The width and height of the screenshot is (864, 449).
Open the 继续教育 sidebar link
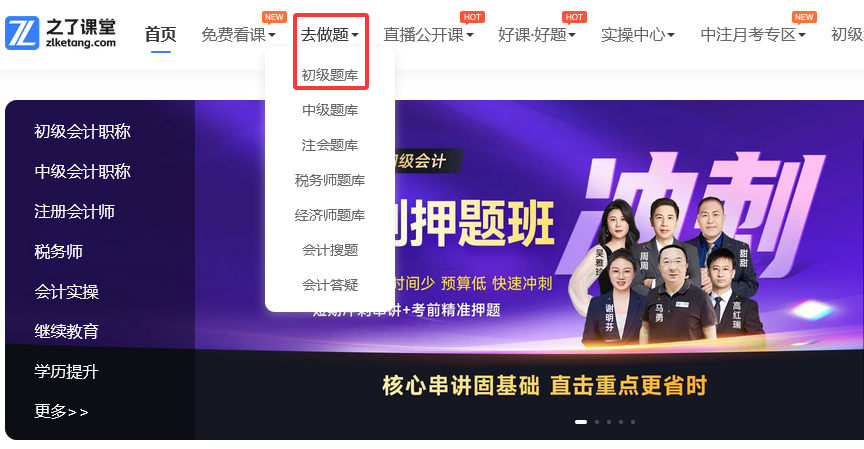[66, 331]
